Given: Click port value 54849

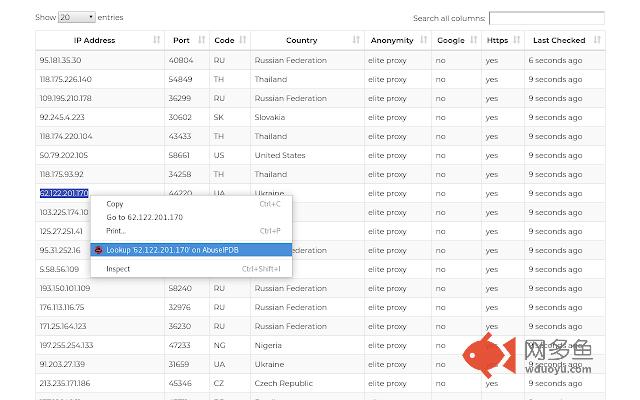Looking at the screenshot, I should click(x=180, y=79).
